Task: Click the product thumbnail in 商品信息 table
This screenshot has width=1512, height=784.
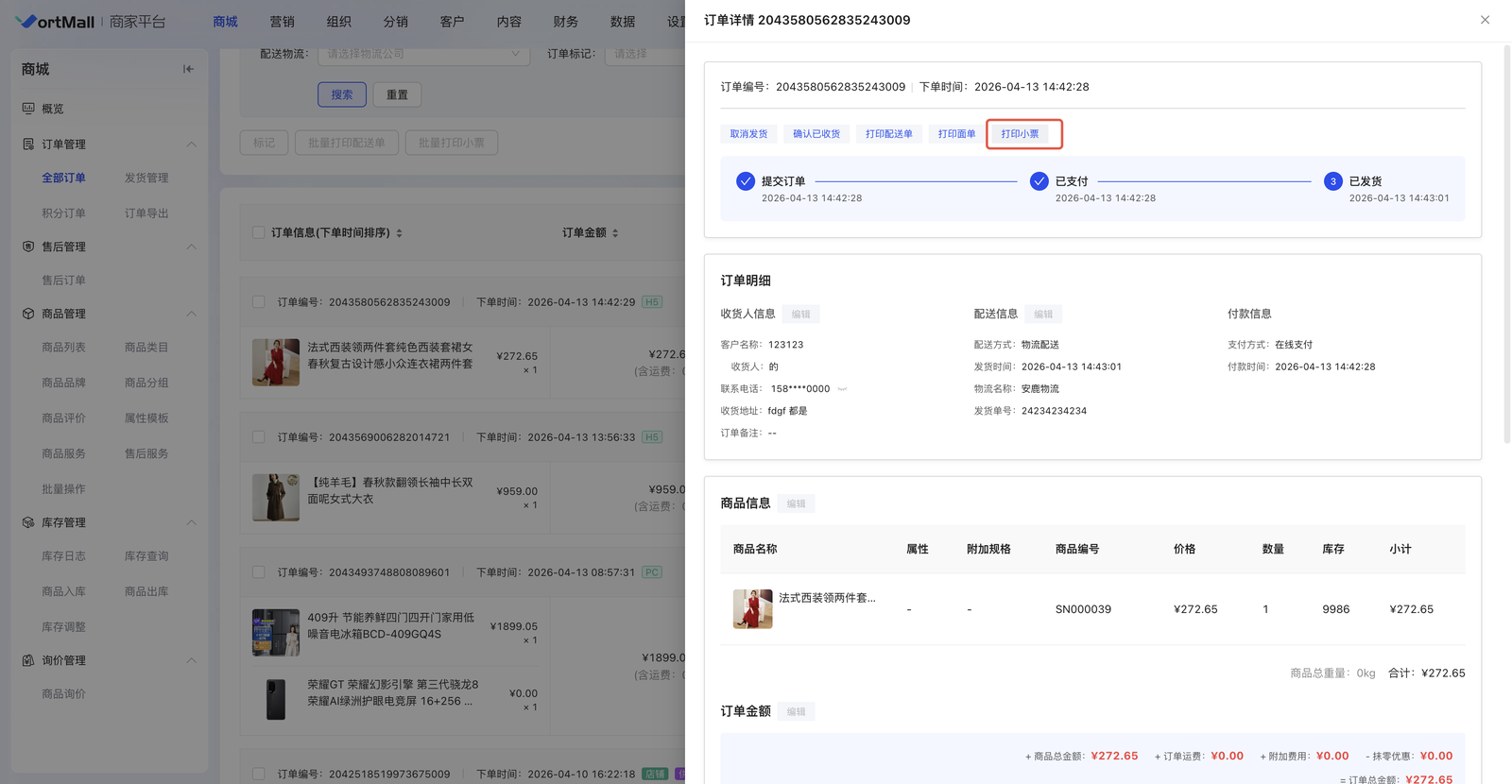Action: [752, 609]
